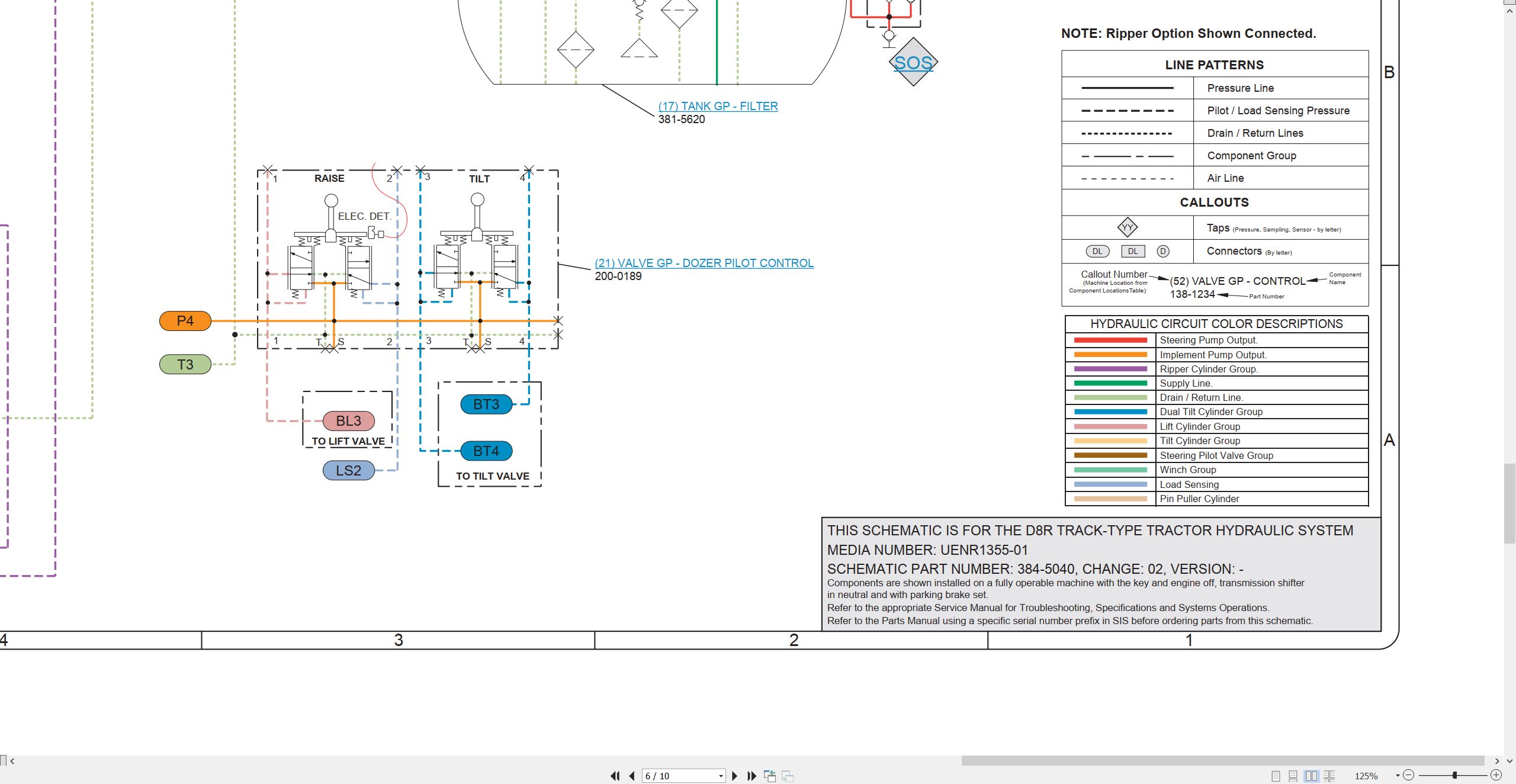Image resolution: width=1516 pixels, height=784 pixels.
Task: Click the Drain / Return Lines legend text
Action: click(1255, 133)
